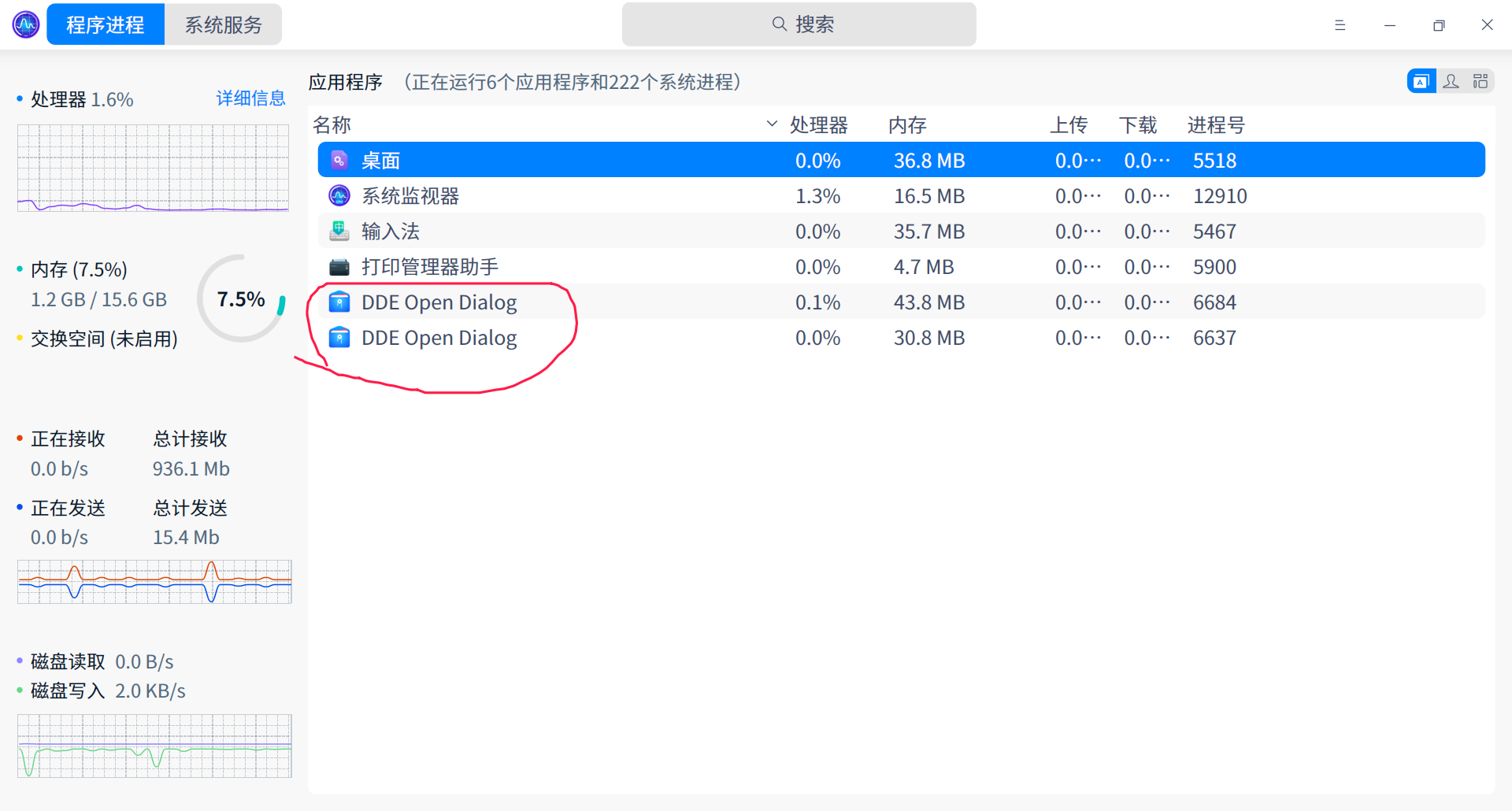Switch to all processes compact view
1512x811 pixels.
coord(1480,80)
